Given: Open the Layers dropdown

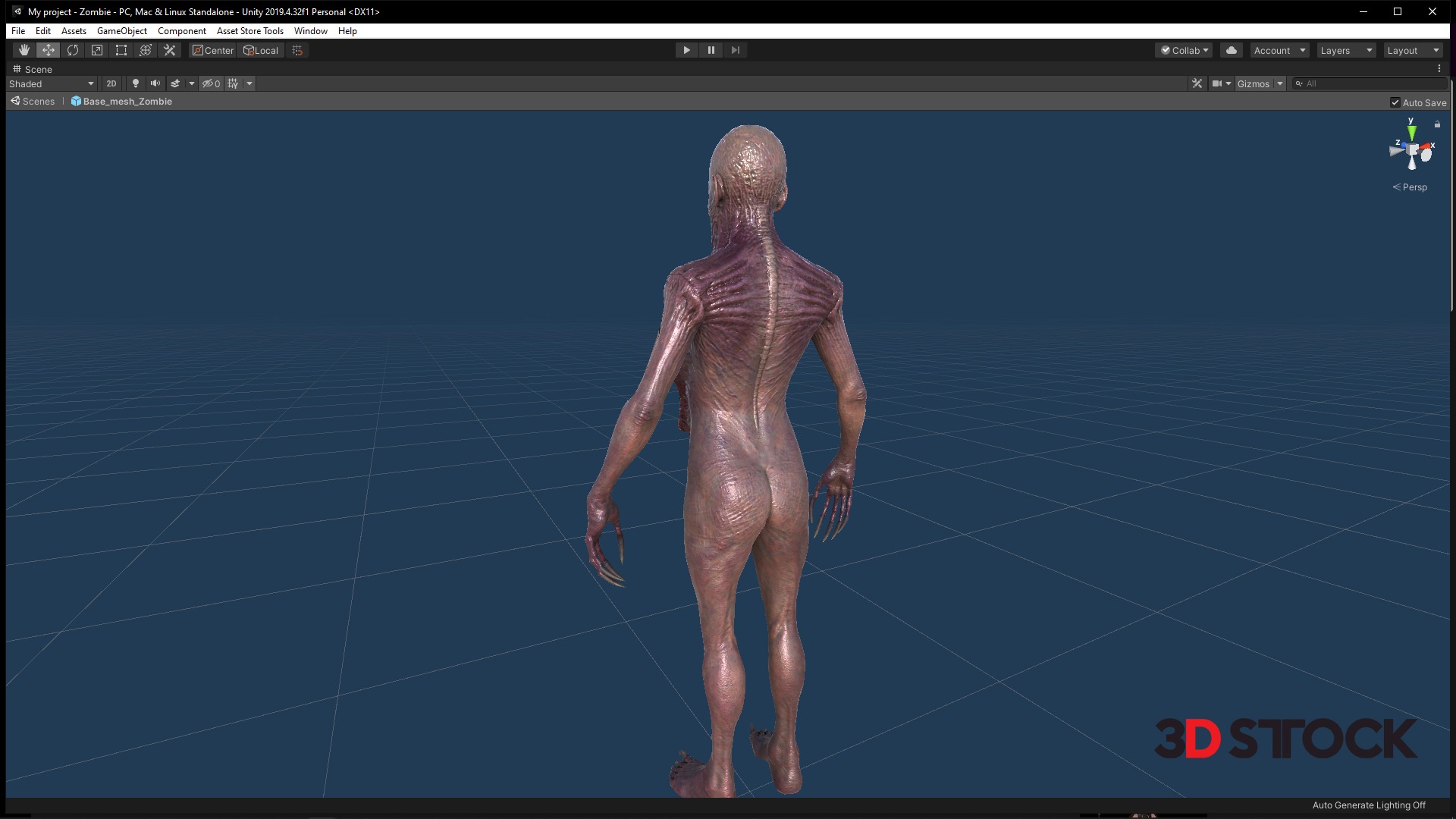Looking at the screenshot, I should coord(1346,50).
